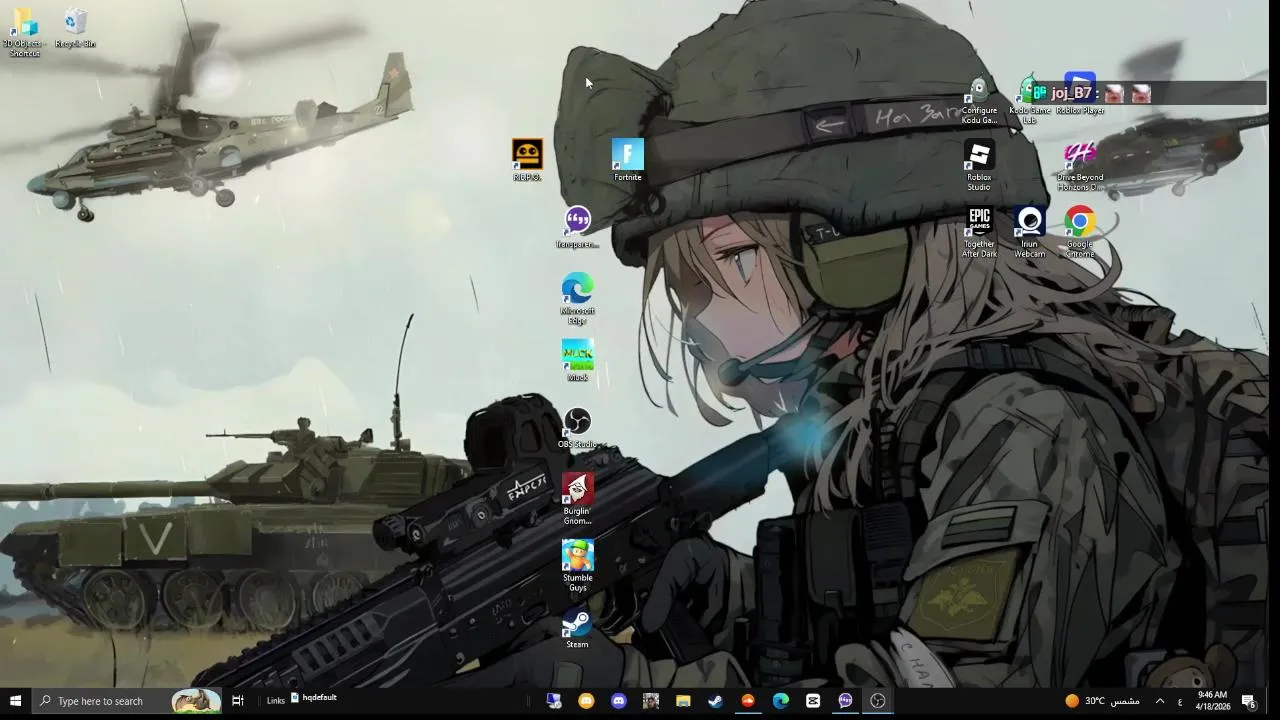Open the 9:46 AM clock and calendar
Image resolution: width=1280 pixels, height=720 pixels.
click(1212, 701)
